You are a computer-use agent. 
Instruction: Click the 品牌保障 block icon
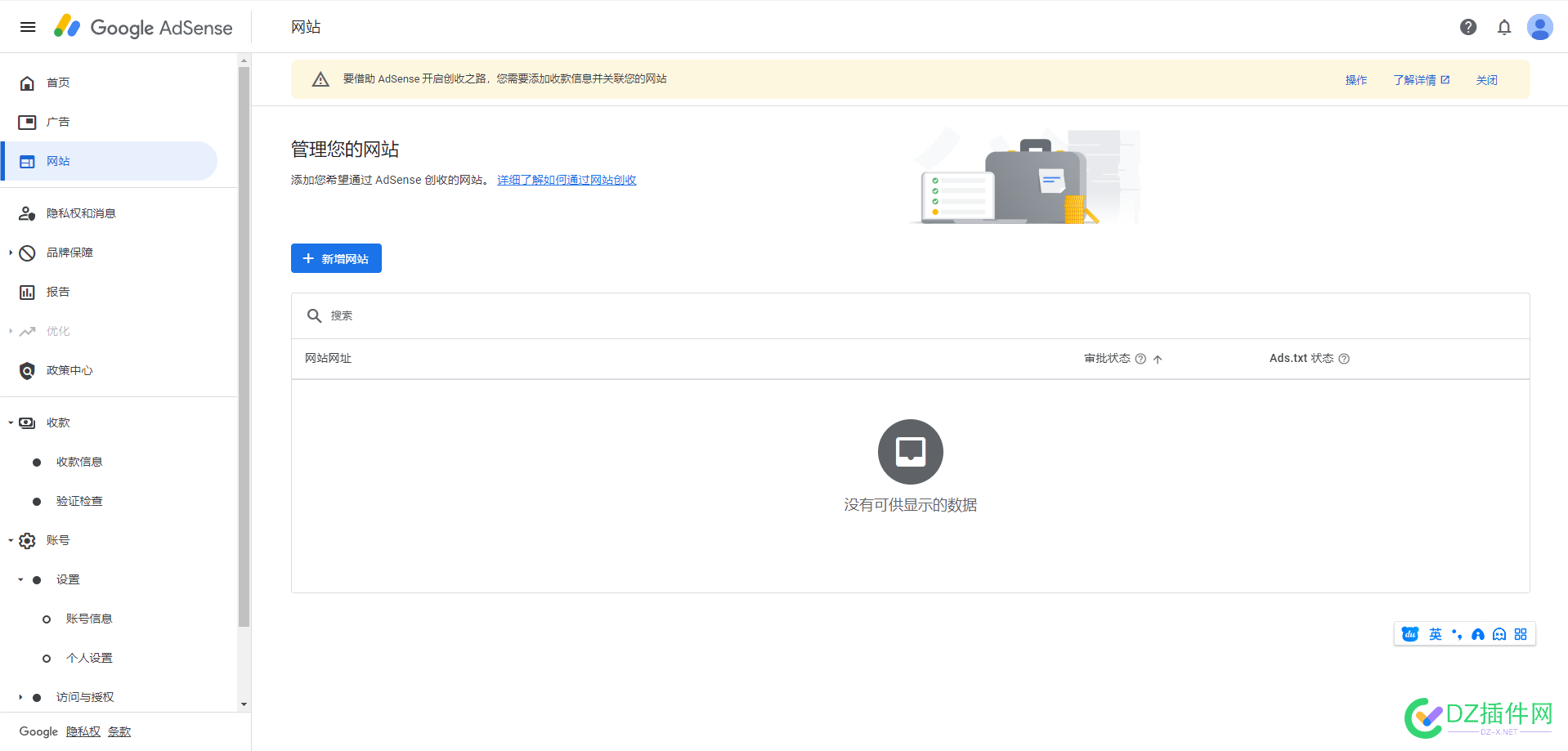27,253
